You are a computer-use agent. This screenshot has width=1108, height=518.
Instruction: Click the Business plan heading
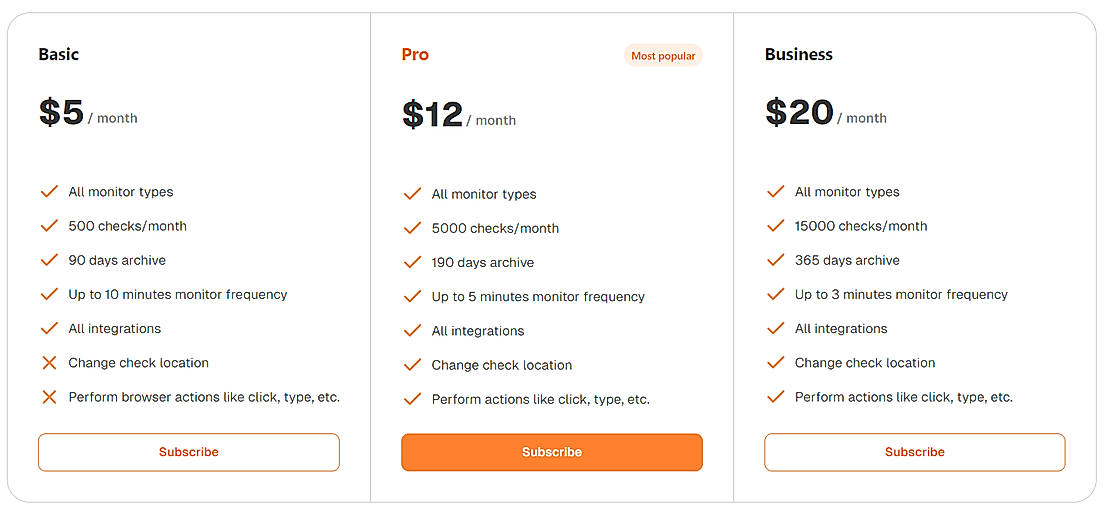pos(799,55)
